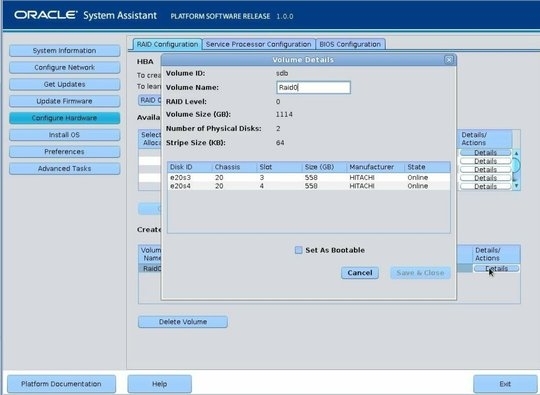The width and height of the screenshot is (540, 395).
Task: Click the Help button
Action: [159, 384]
